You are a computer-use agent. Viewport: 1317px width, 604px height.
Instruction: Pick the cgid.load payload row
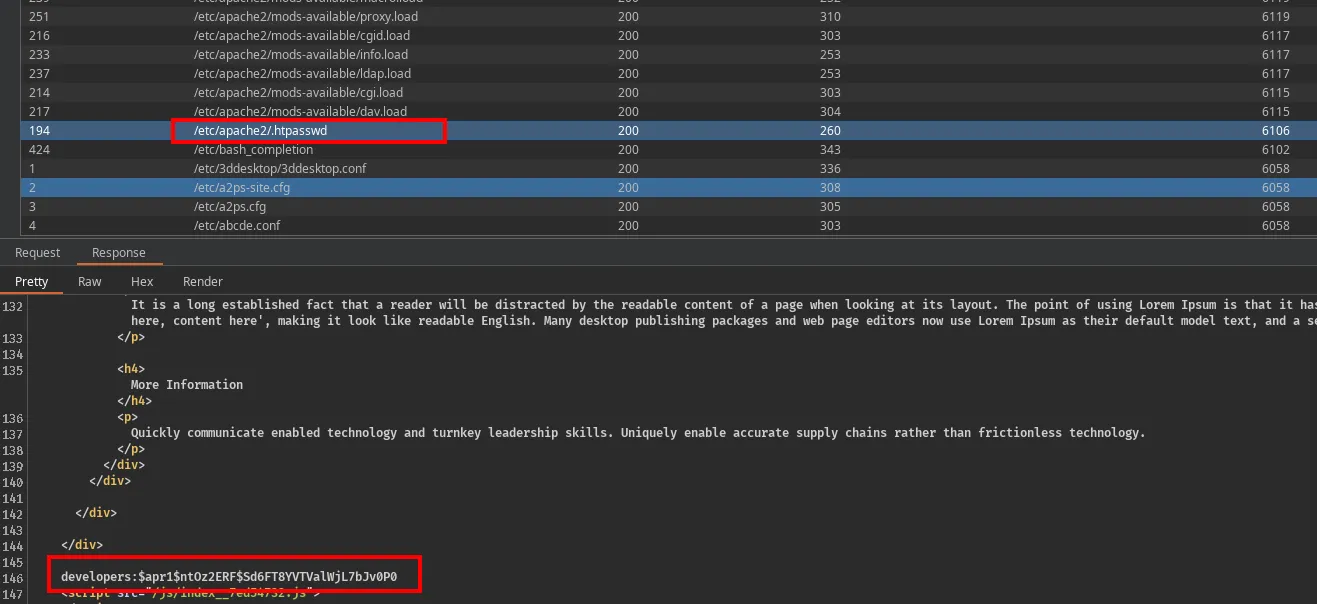click(301, 36)
